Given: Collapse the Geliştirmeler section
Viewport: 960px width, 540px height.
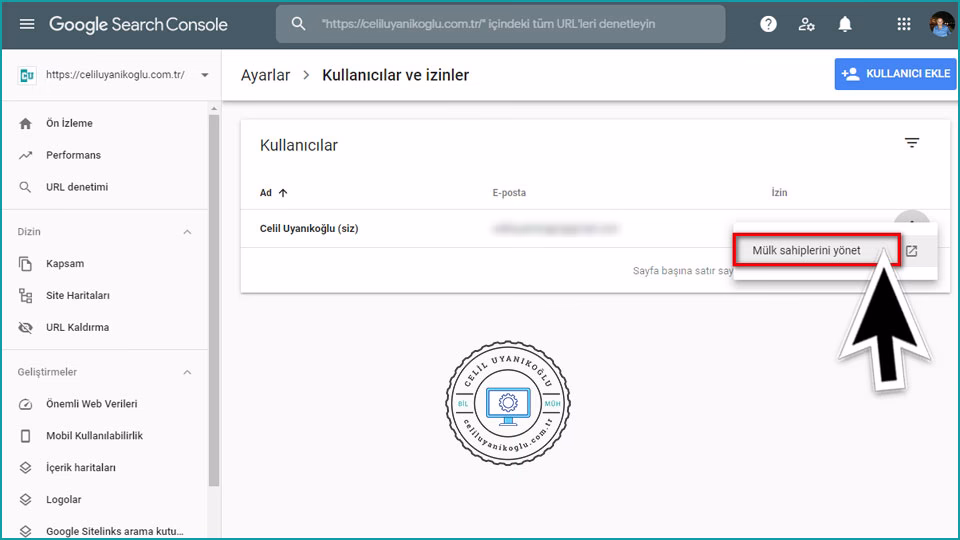Looking at the screenshot, I should (187, 372).
